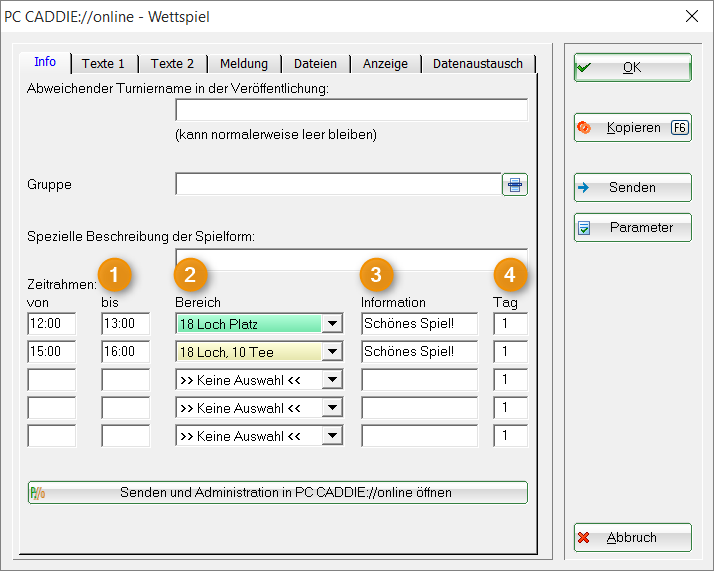The image size is (714, 571).
Task: Click the von field showing 15:00
Action: tap(51, 352)
